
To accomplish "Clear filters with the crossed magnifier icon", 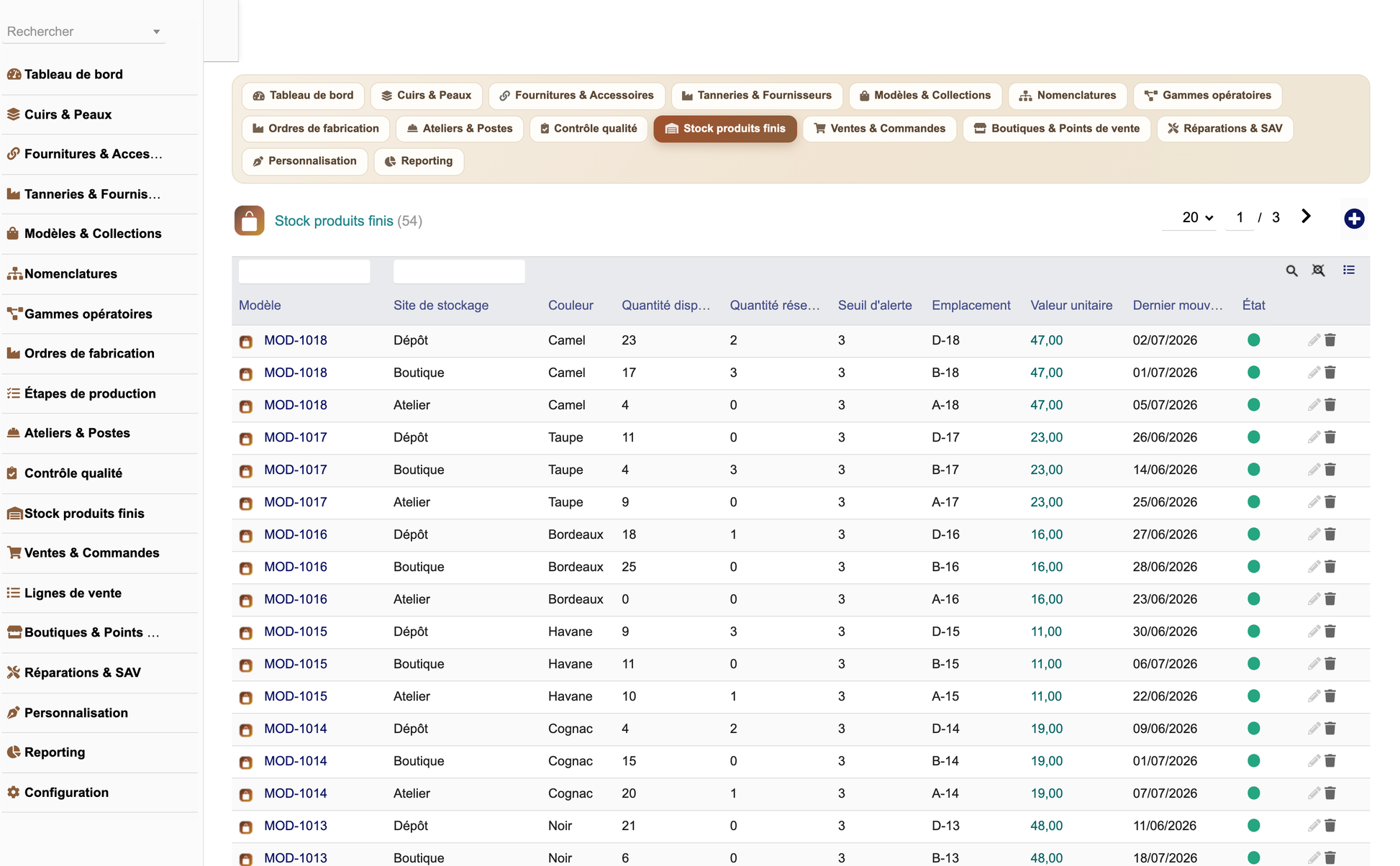I will click(x=1318, y=270).
